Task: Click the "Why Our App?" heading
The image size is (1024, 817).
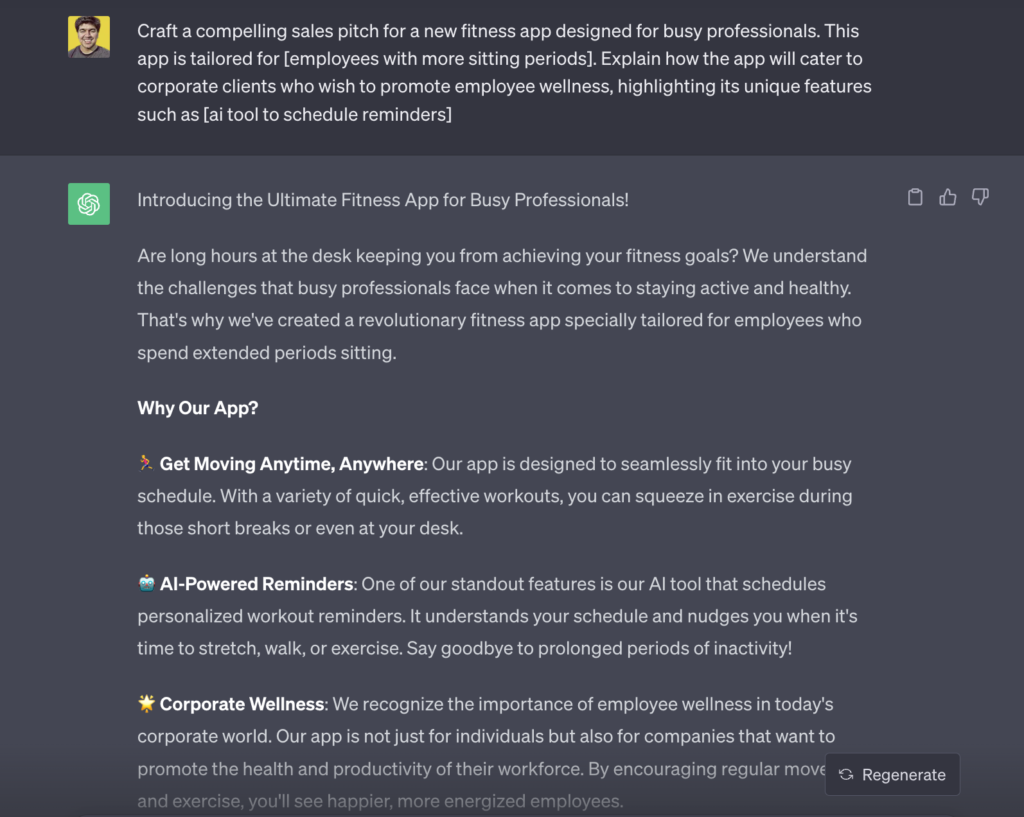Action: [198, 408]
